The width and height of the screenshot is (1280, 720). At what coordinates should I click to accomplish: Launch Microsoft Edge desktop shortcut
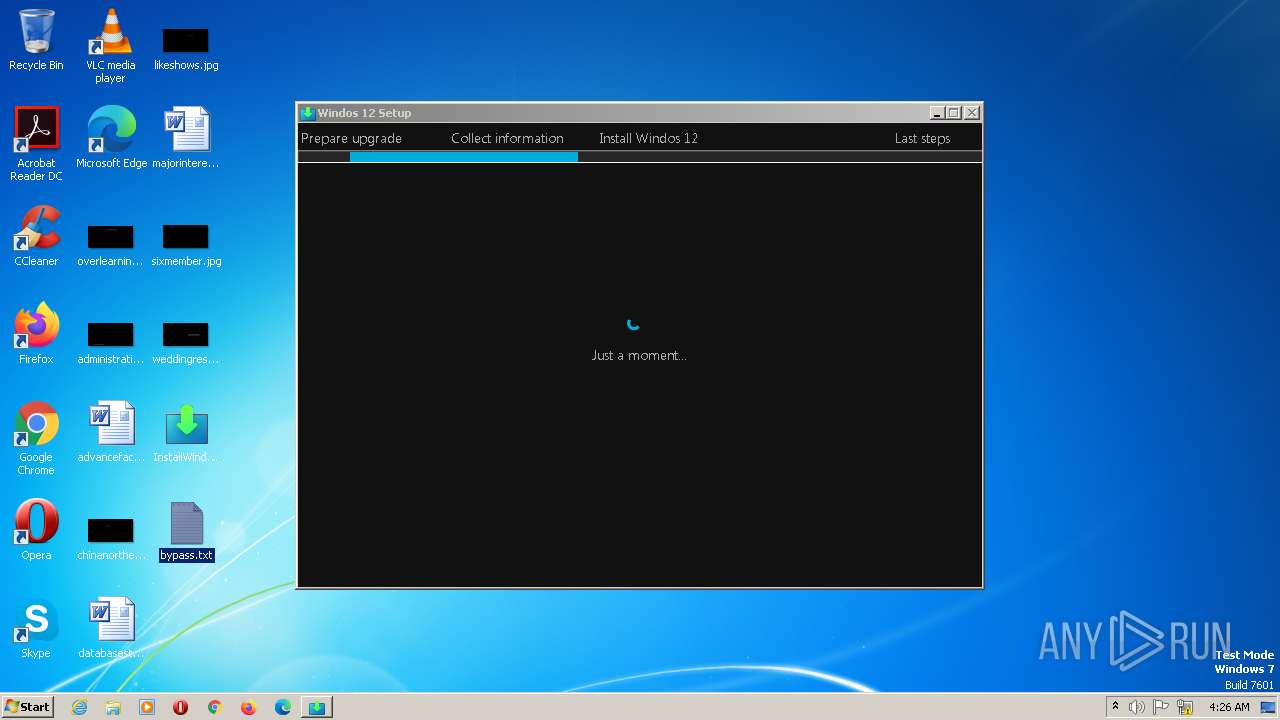[111, 138]
